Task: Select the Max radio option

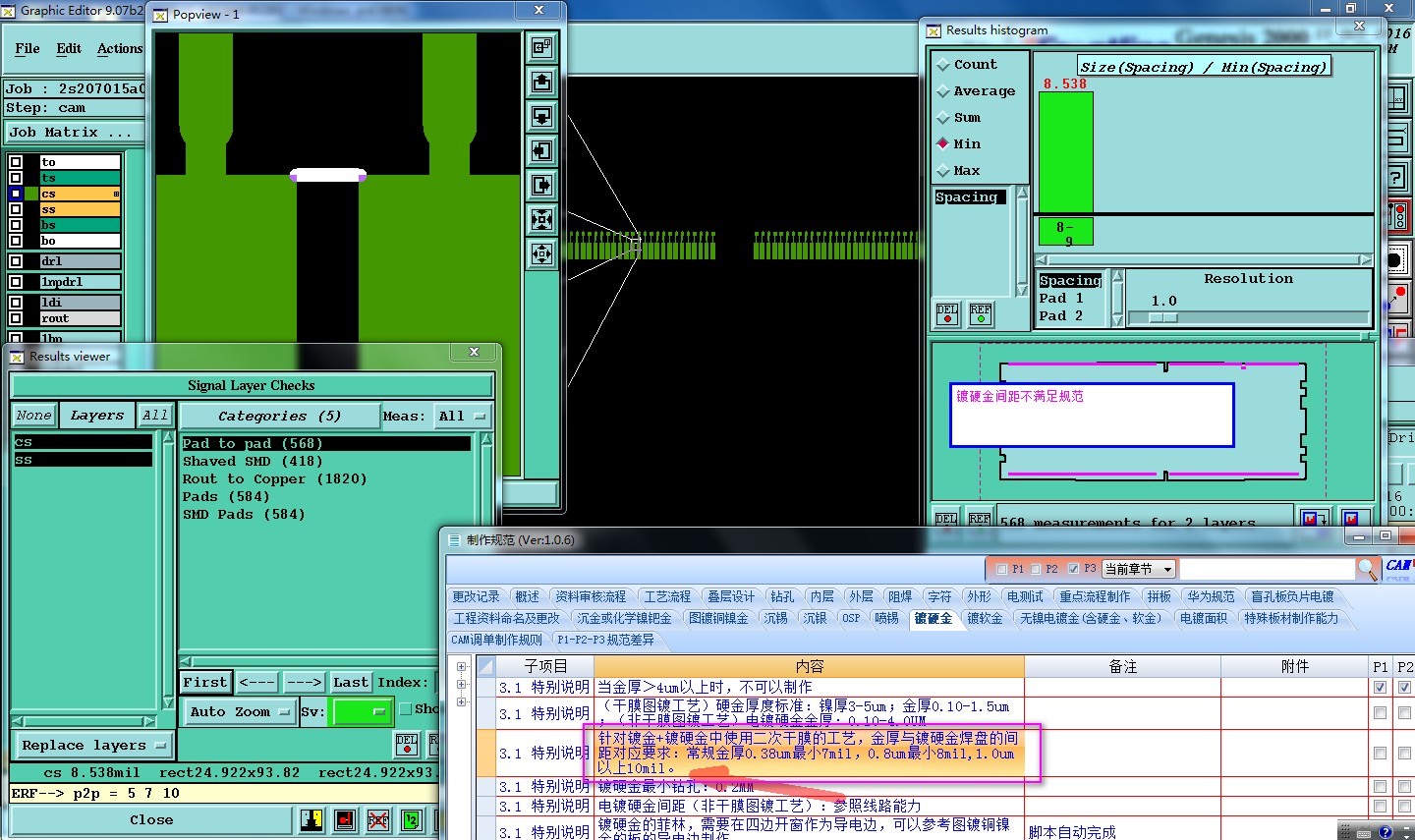Action: [x=959, y=170]
